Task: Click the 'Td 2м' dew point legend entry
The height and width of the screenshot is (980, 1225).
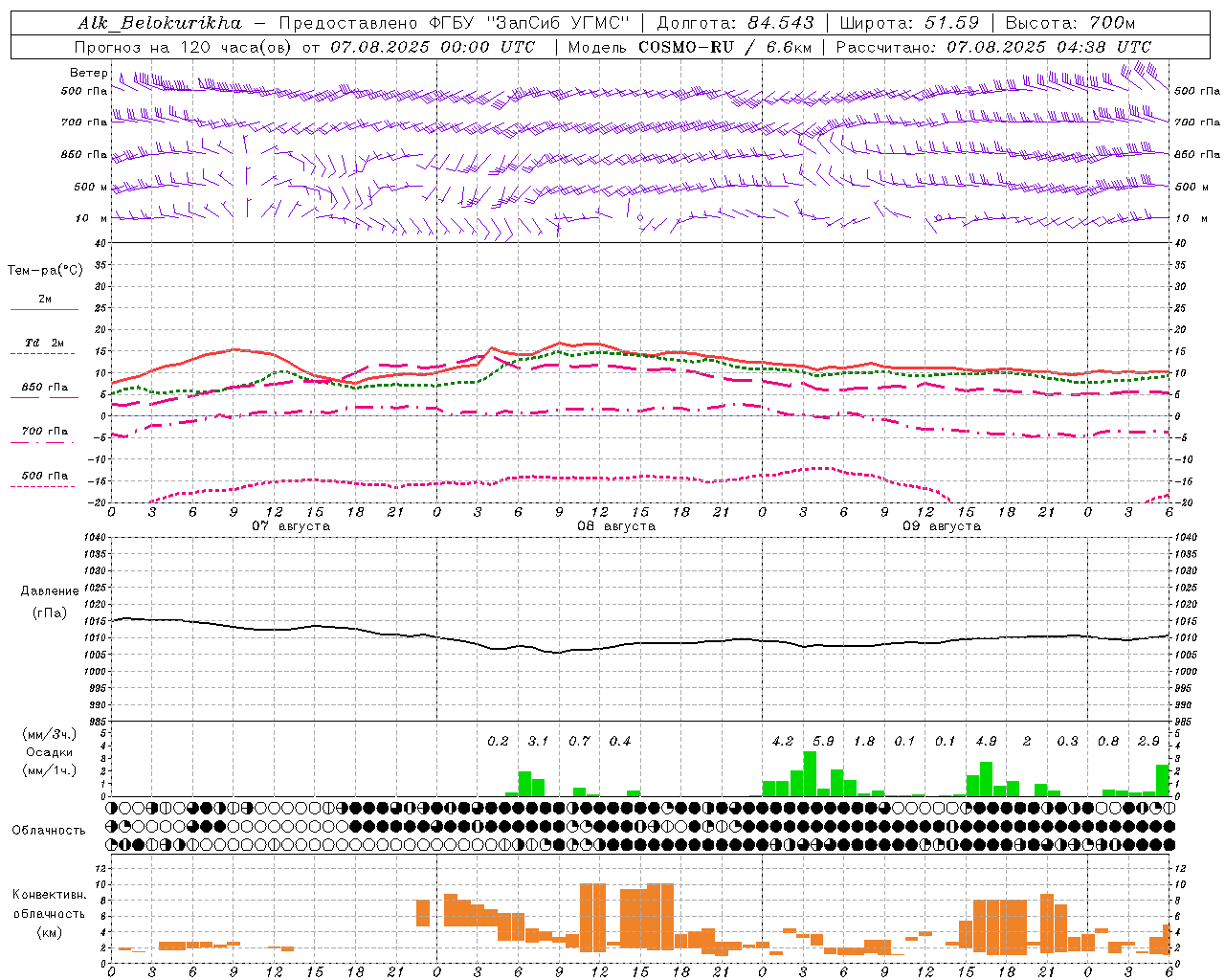Action: (x=44, y=343)
